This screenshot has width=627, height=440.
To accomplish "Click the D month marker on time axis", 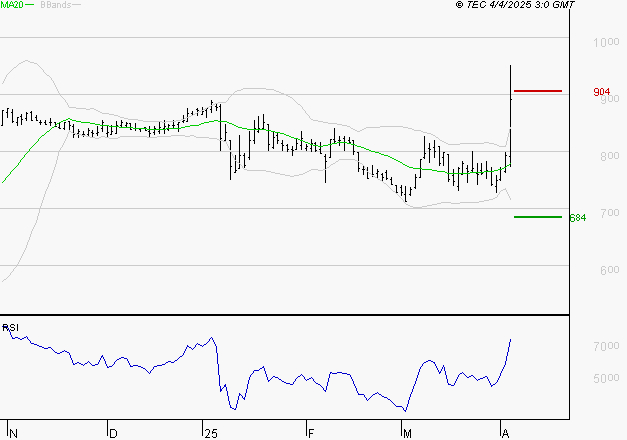I will point(113,434).
